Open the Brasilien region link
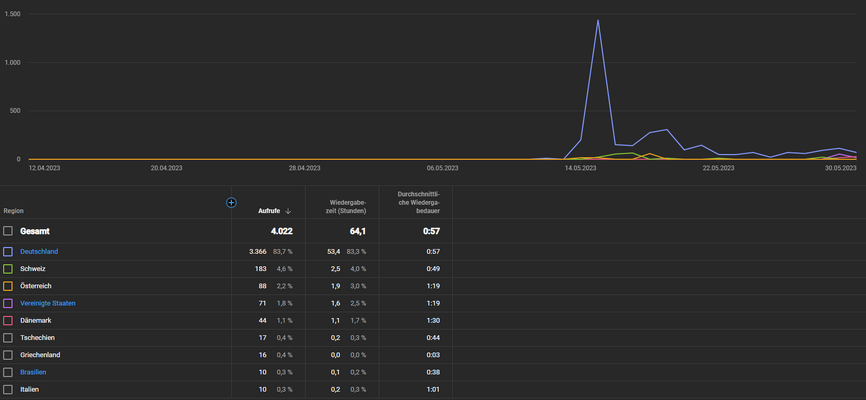866x400 pixels. click(x=33, y=372)
